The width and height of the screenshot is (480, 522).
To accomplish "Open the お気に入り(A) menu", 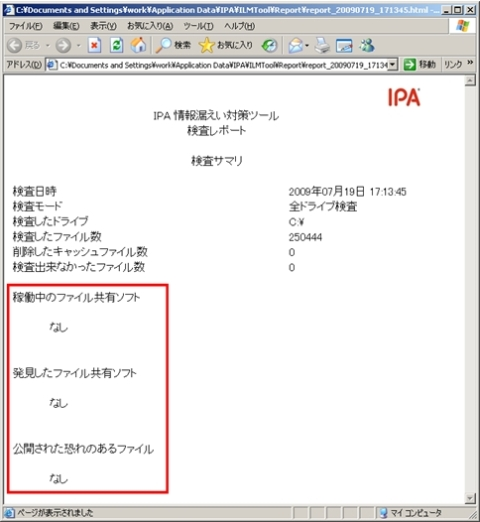I will [x=150, y=26].
